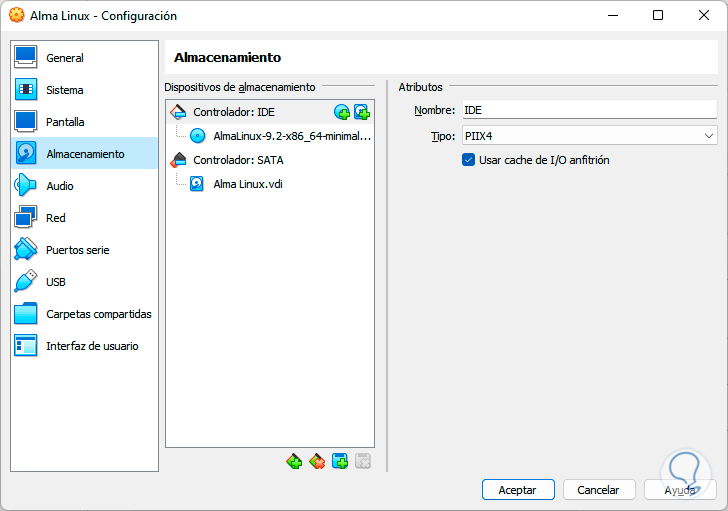
Task: Click the Alma Linux.vdi hard disk icon
Action: (197, 184)
